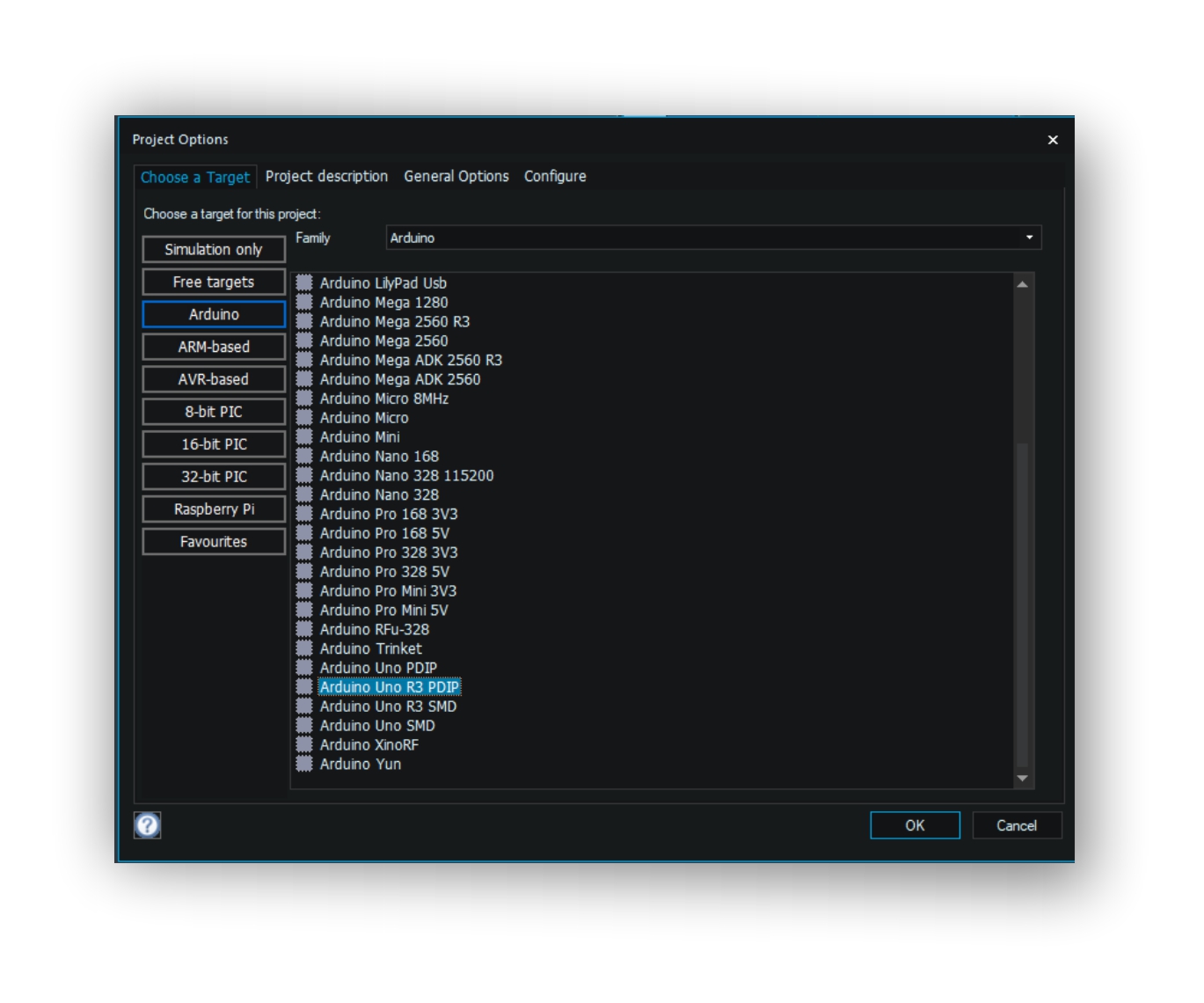Show the Favourites target list
The width and height of the screenshot is (1204, 1003).
tap(214, 542)
